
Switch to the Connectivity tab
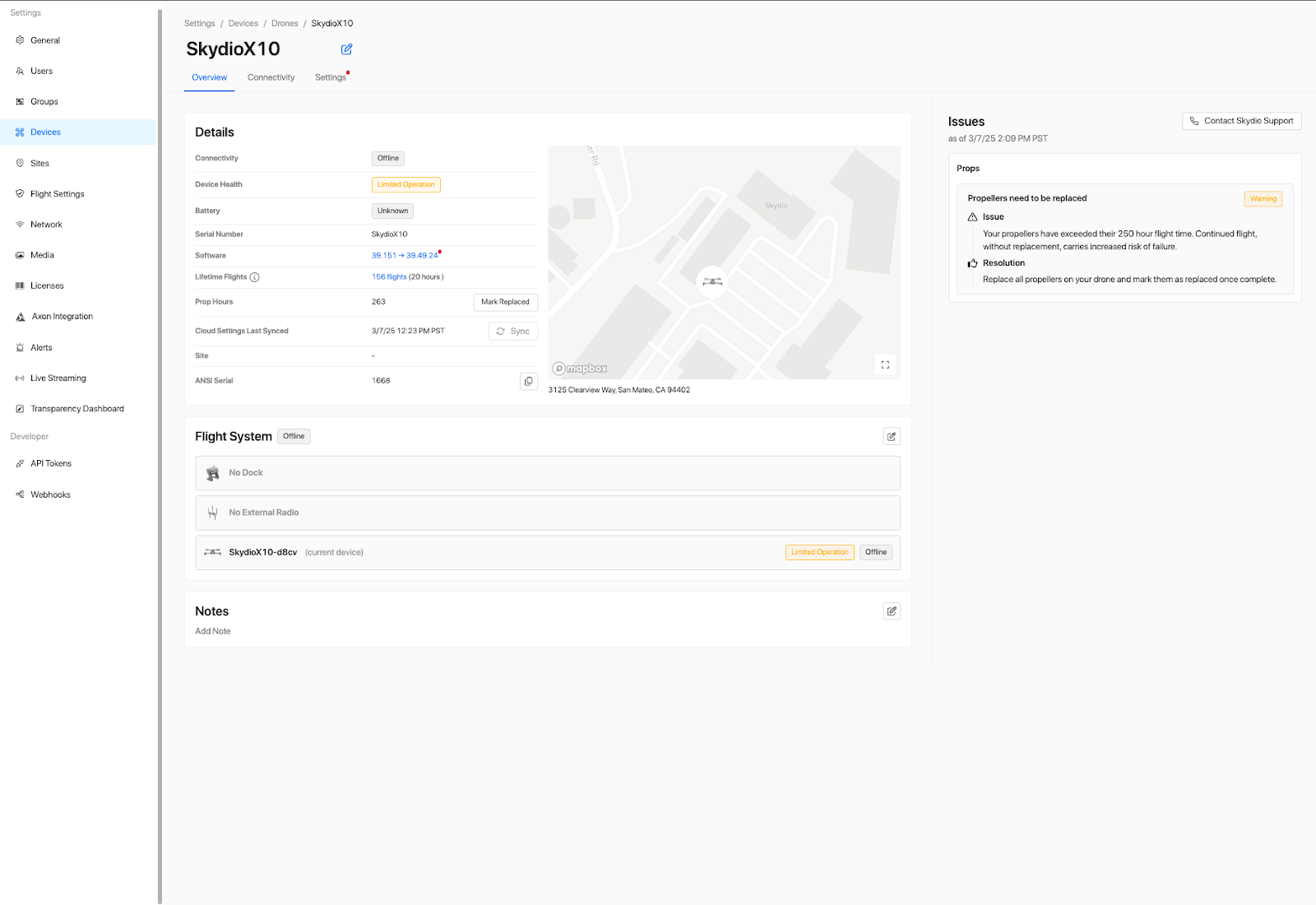pos(271,77)
